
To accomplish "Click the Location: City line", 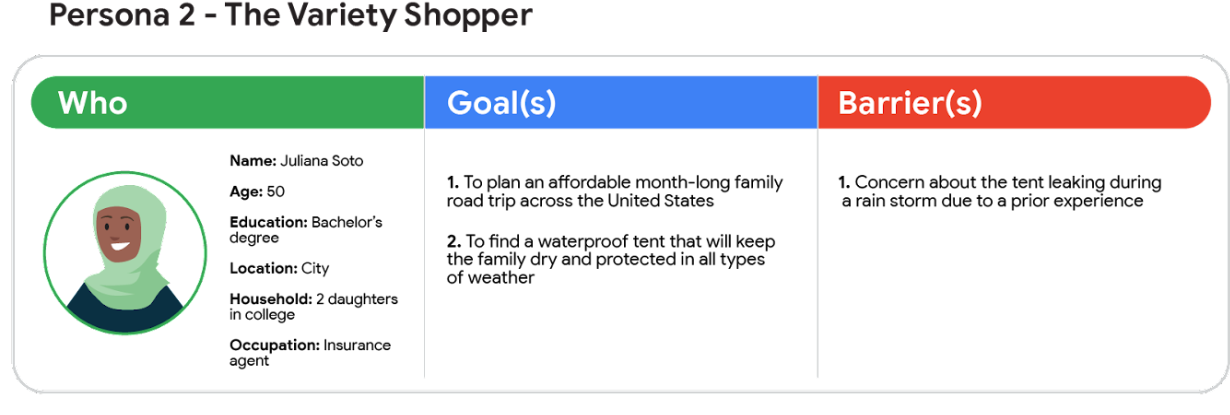I will [279, 268].
